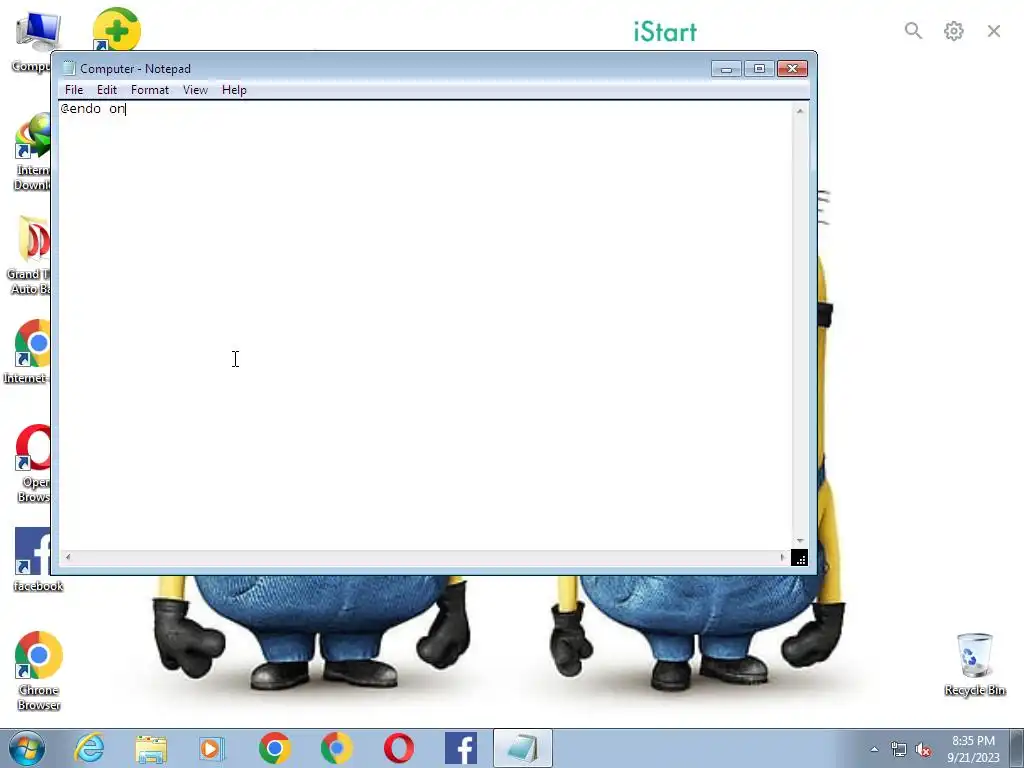Image resolution: width=1024 pixels, height=768 pixels.
Task: Click the vertical scrollbar up arrow
Action: [x=800, y=111]
